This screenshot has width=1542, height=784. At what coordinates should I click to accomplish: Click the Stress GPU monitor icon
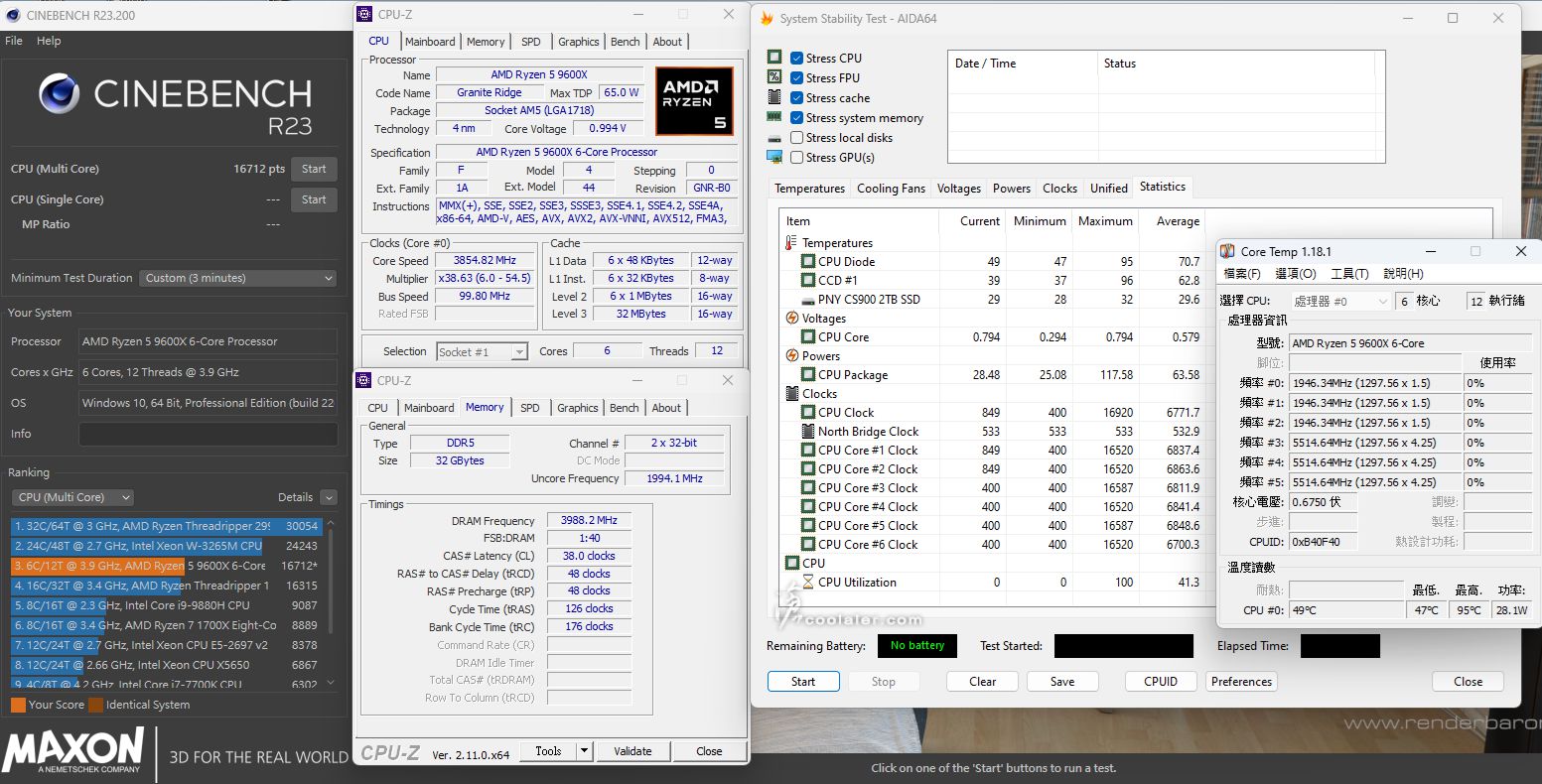click(x=774, y=157)
